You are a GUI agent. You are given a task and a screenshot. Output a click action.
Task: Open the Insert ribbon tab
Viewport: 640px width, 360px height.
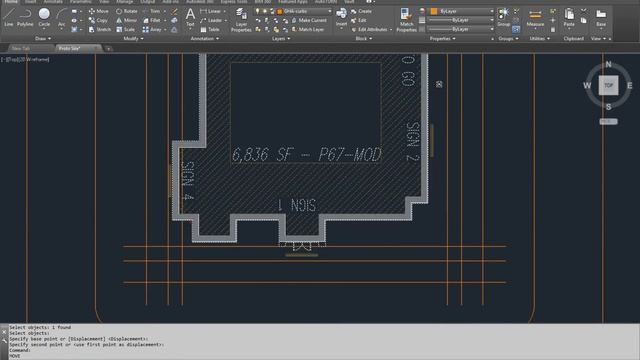click(x=31, y=2)
